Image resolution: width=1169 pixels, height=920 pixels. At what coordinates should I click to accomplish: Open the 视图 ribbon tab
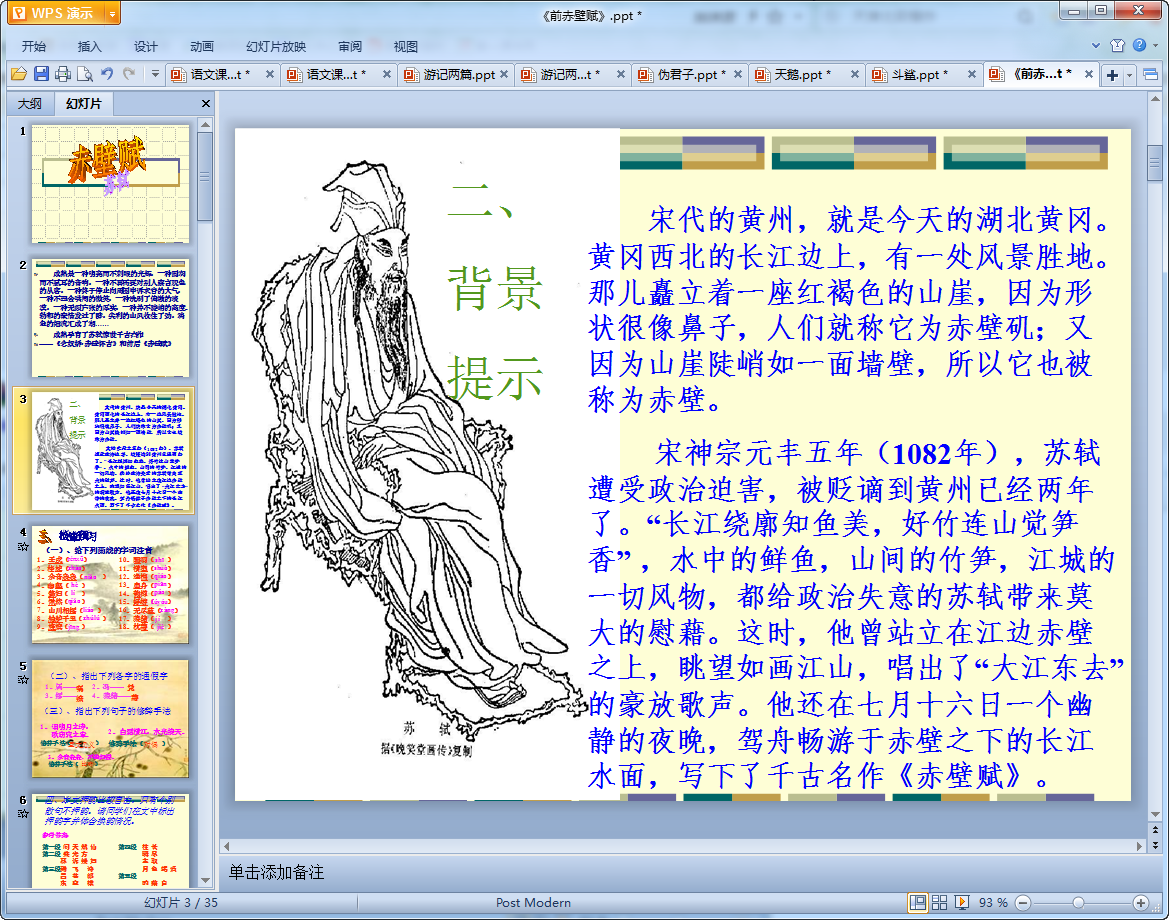(x=406, y=46)
